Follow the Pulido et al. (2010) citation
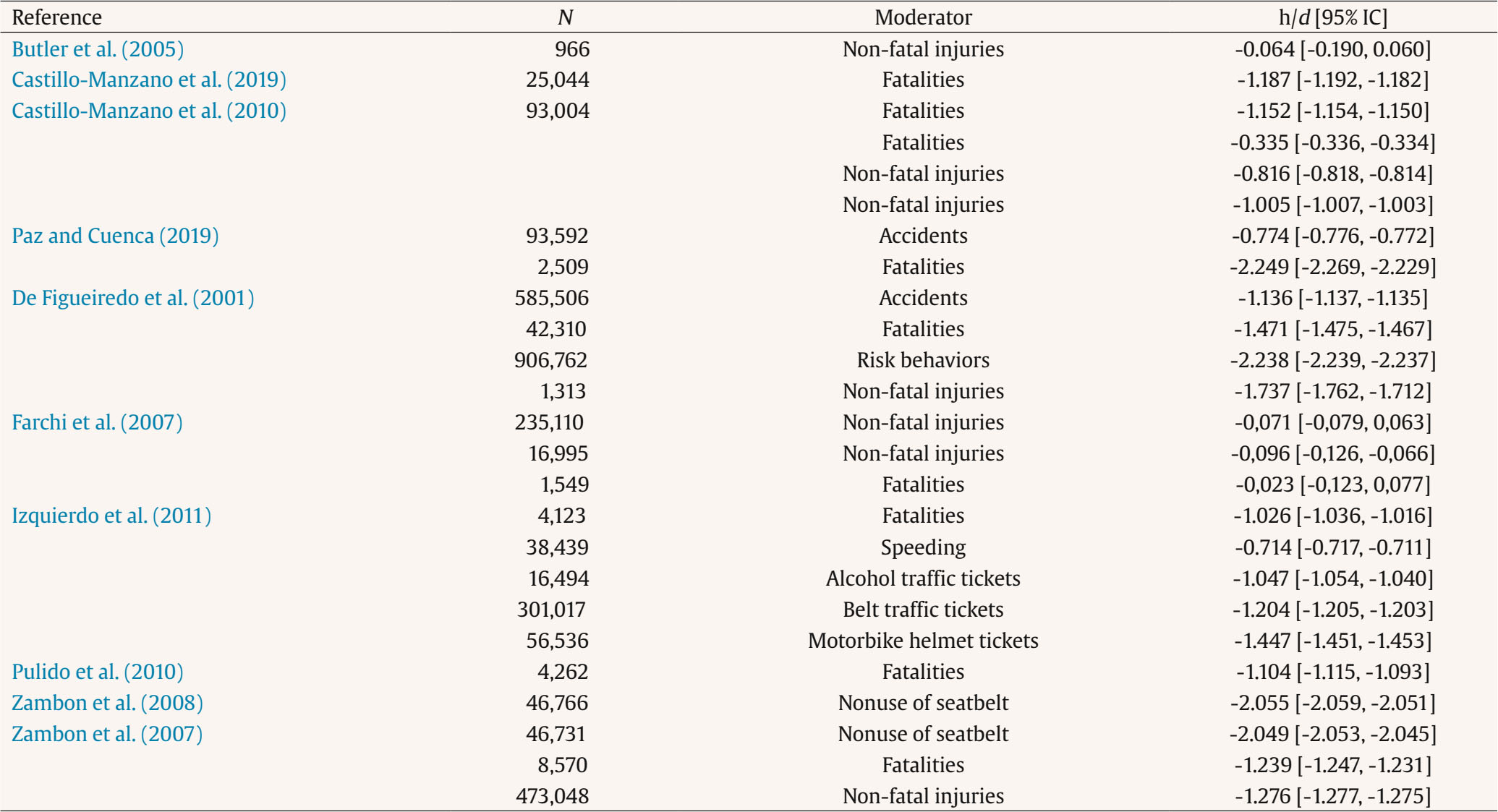 tap(98, 672)
